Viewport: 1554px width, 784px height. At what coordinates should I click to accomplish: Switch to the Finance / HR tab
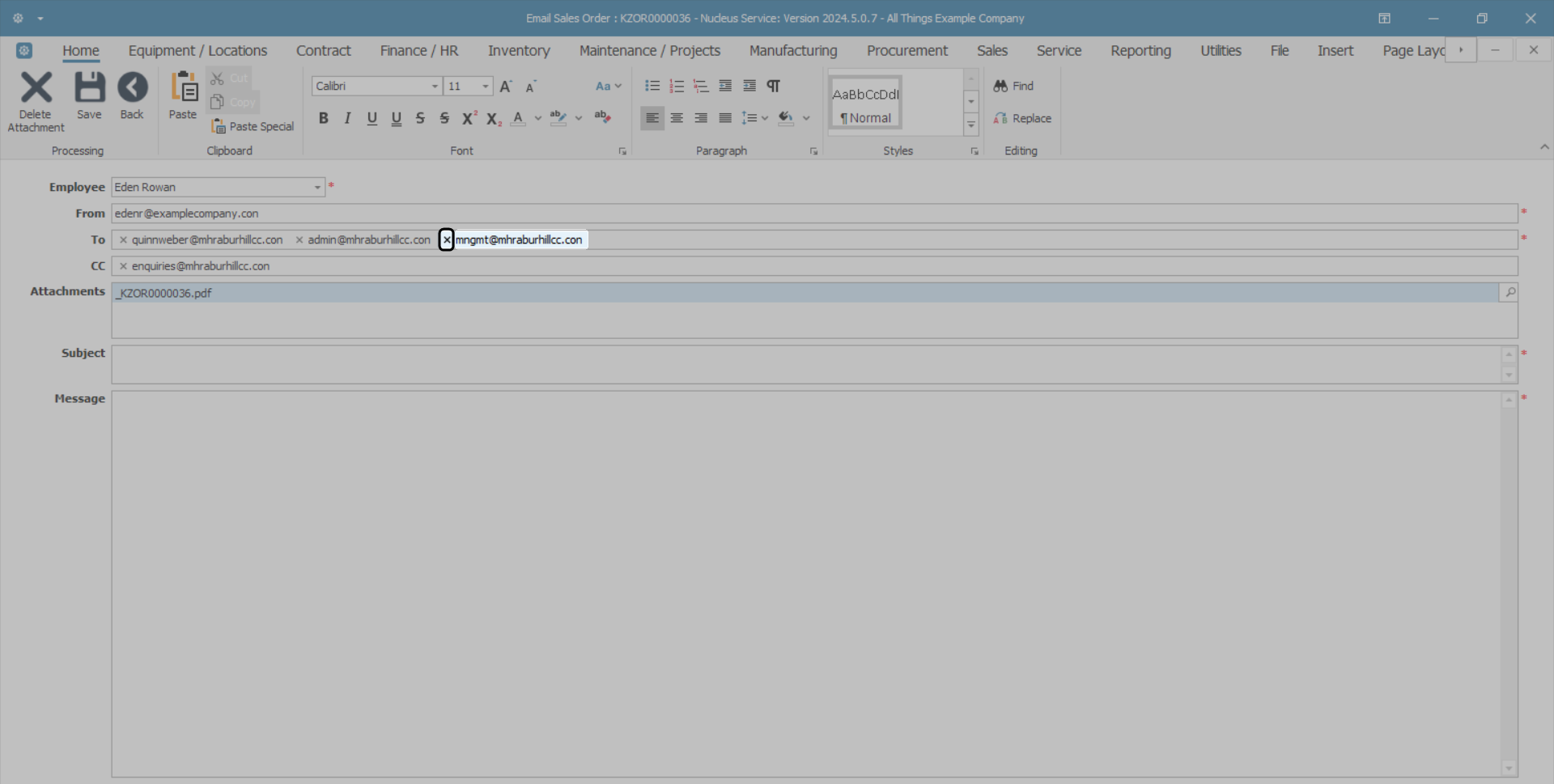(x=419, y=50)
